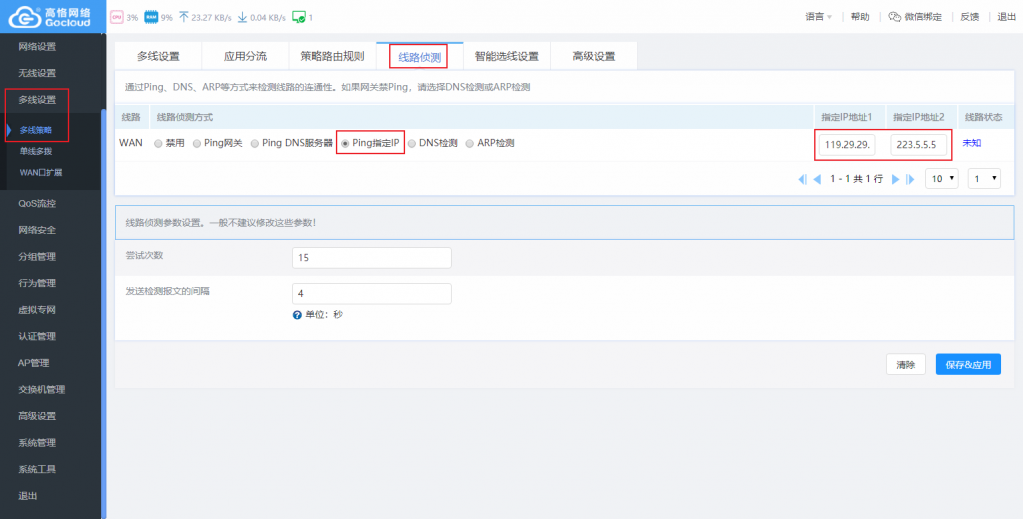1023x519 pixels.
Task: Open the 语言 language dropdown
Action: [x=818, y=17]
